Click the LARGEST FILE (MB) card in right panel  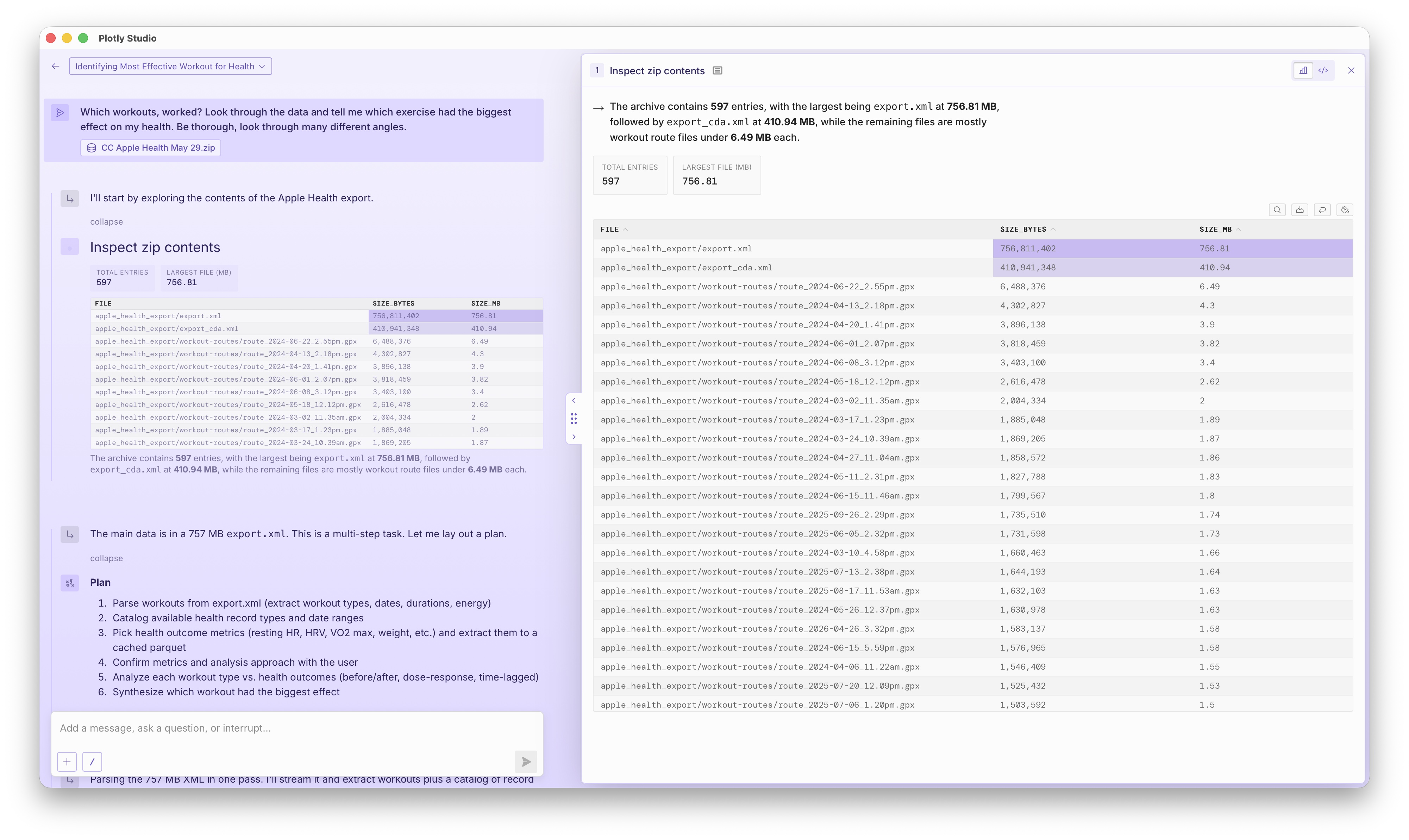pyautogui.click(x=717, y=175)
